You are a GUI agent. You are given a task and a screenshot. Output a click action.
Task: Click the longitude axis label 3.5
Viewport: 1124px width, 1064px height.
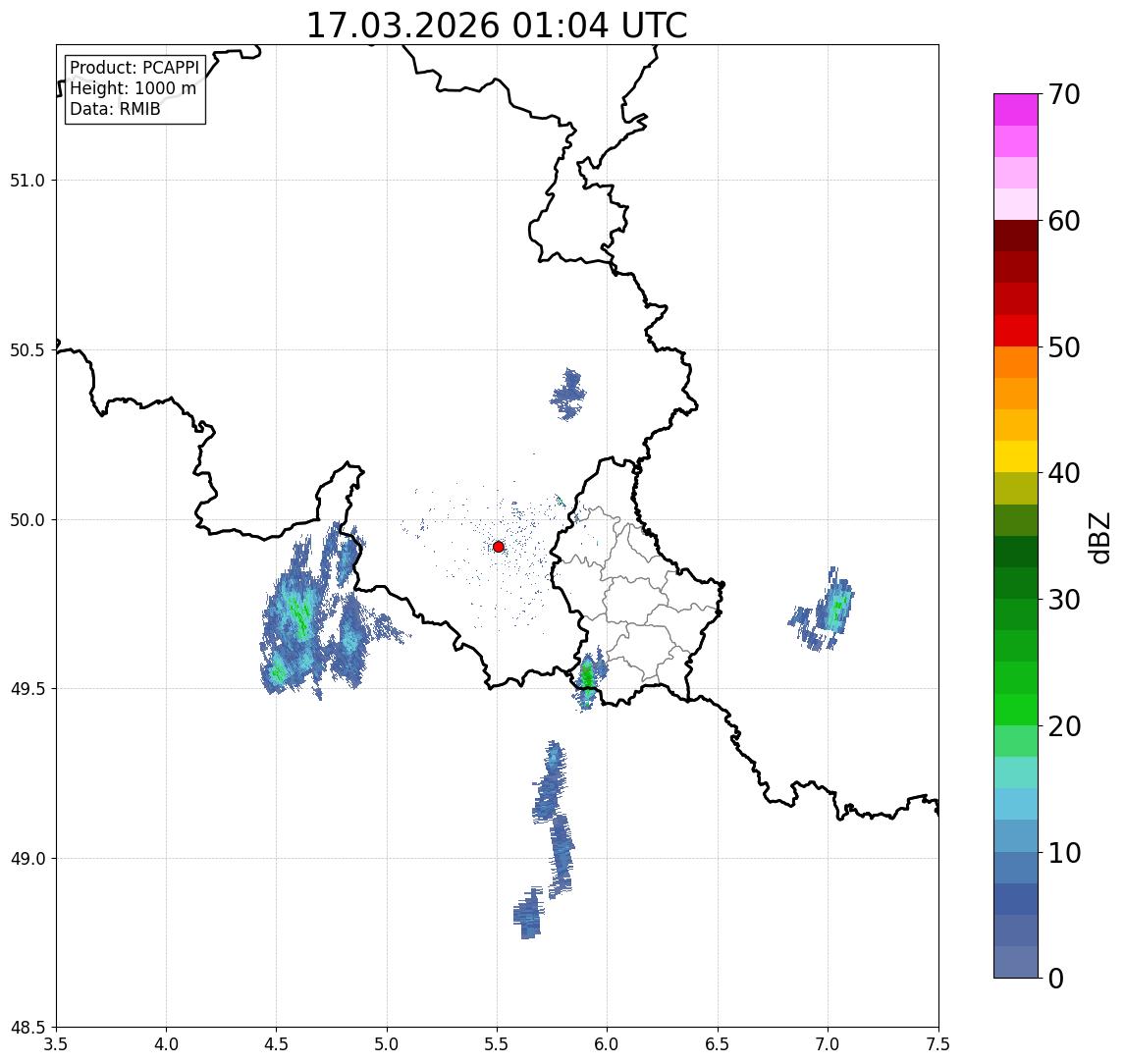click(56, 1044)
